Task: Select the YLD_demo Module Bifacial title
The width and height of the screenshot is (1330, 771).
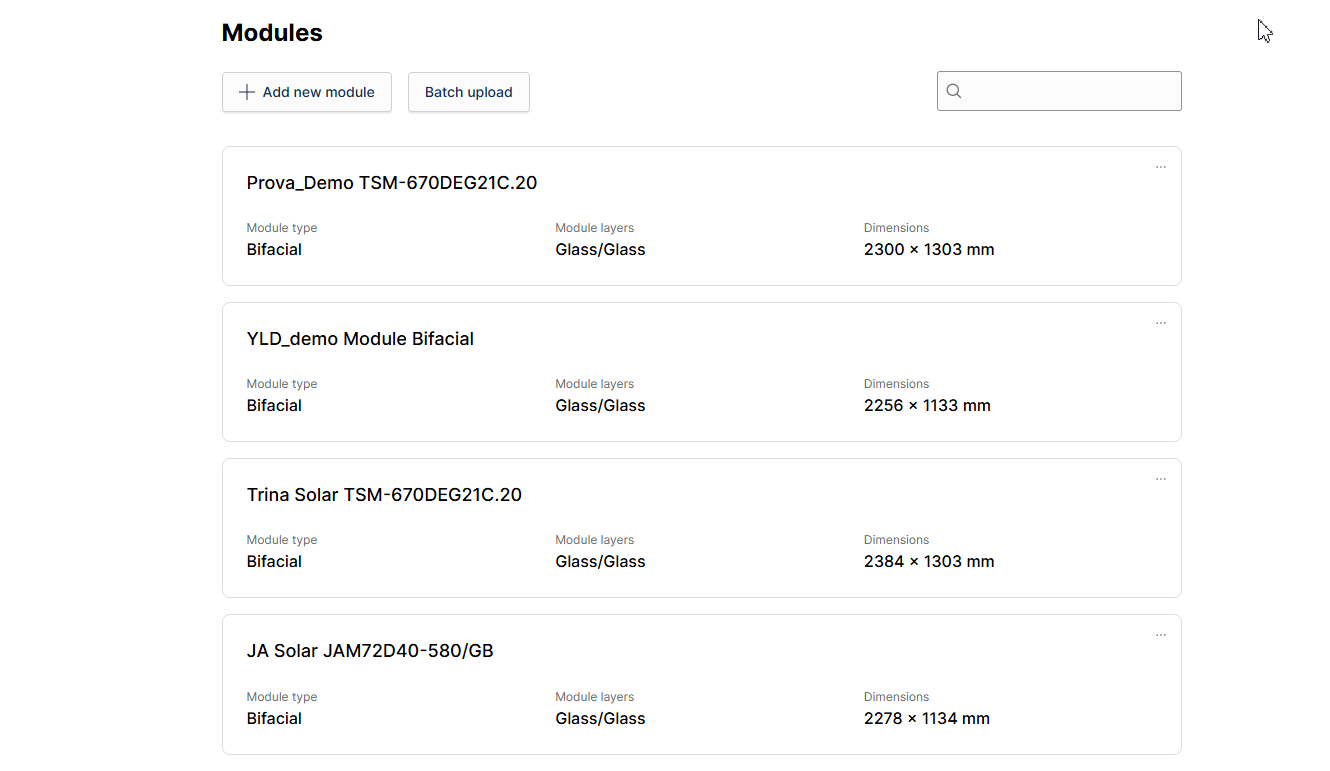Action: [360, 339]
